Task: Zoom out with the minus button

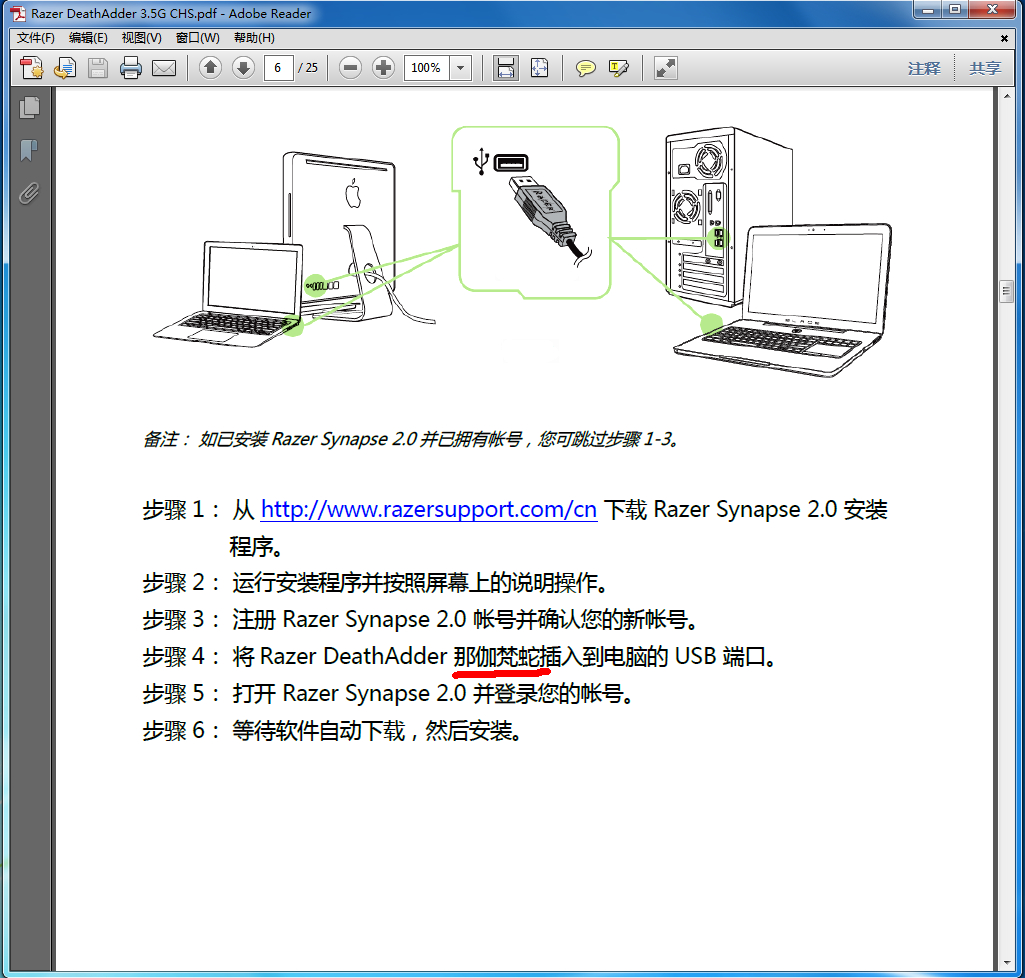Action: 350,67
